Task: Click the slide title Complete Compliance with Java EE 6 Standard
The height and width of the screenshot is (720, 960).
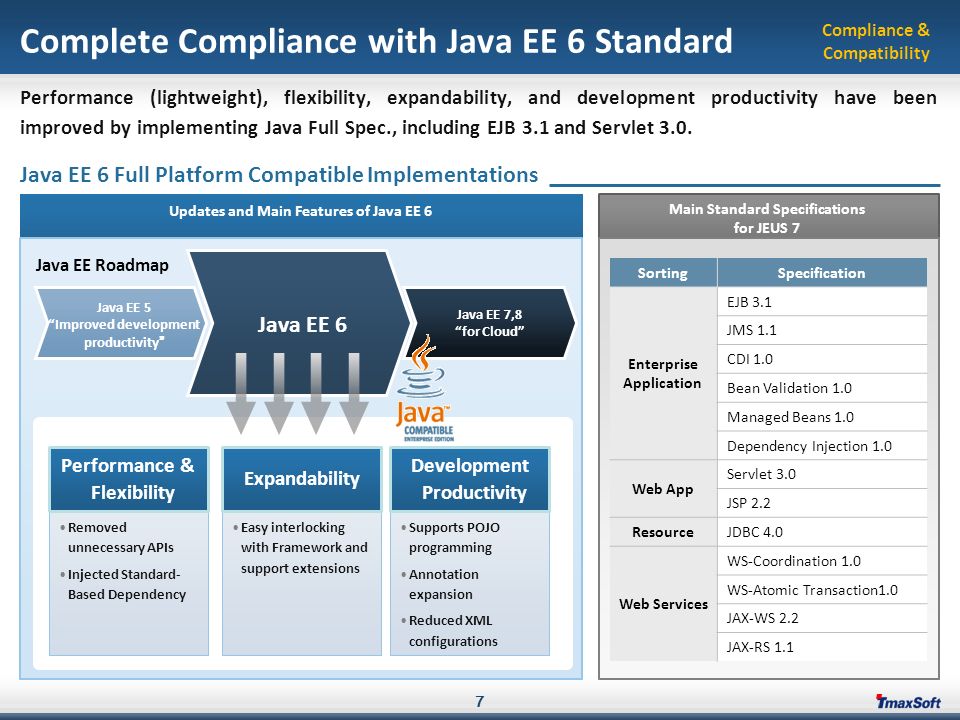Action: click(376, 41)
